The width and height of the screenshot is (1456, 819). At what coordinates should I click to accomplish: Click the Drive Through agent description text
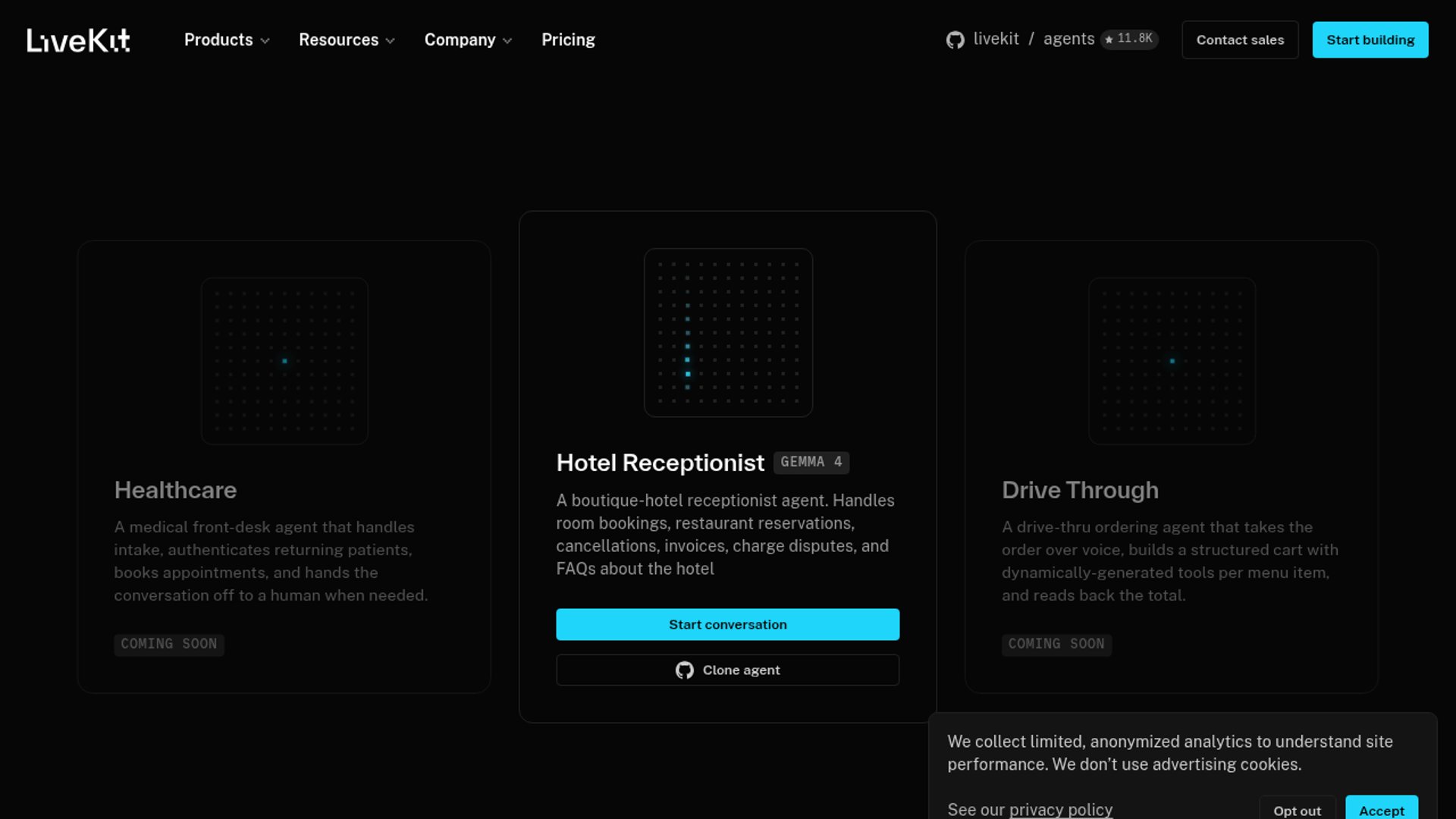coord(1170,561)
